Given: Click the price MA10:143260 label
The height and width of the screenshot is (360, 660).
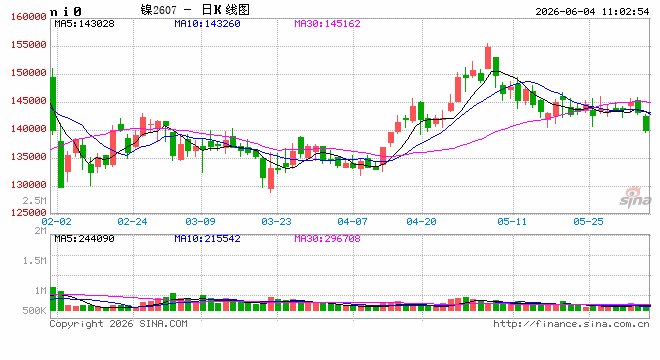Looking at the screenshot, I should tap(208, 24).
